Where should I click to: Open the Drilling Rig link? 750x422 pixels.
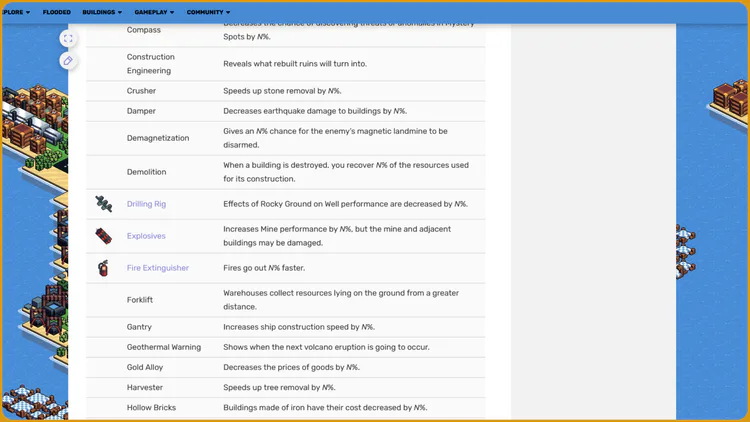146,204
